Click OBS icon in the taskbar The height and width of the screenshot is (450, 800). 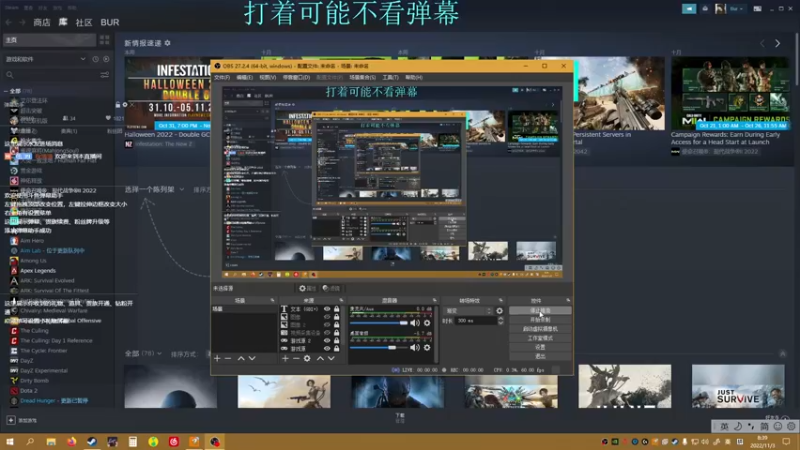(215, 442)
